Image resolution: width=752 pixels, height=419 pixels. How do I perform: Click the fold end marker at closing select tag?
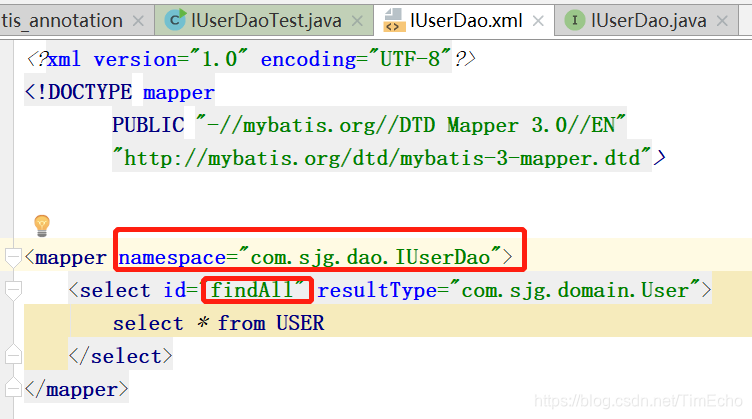13,355
